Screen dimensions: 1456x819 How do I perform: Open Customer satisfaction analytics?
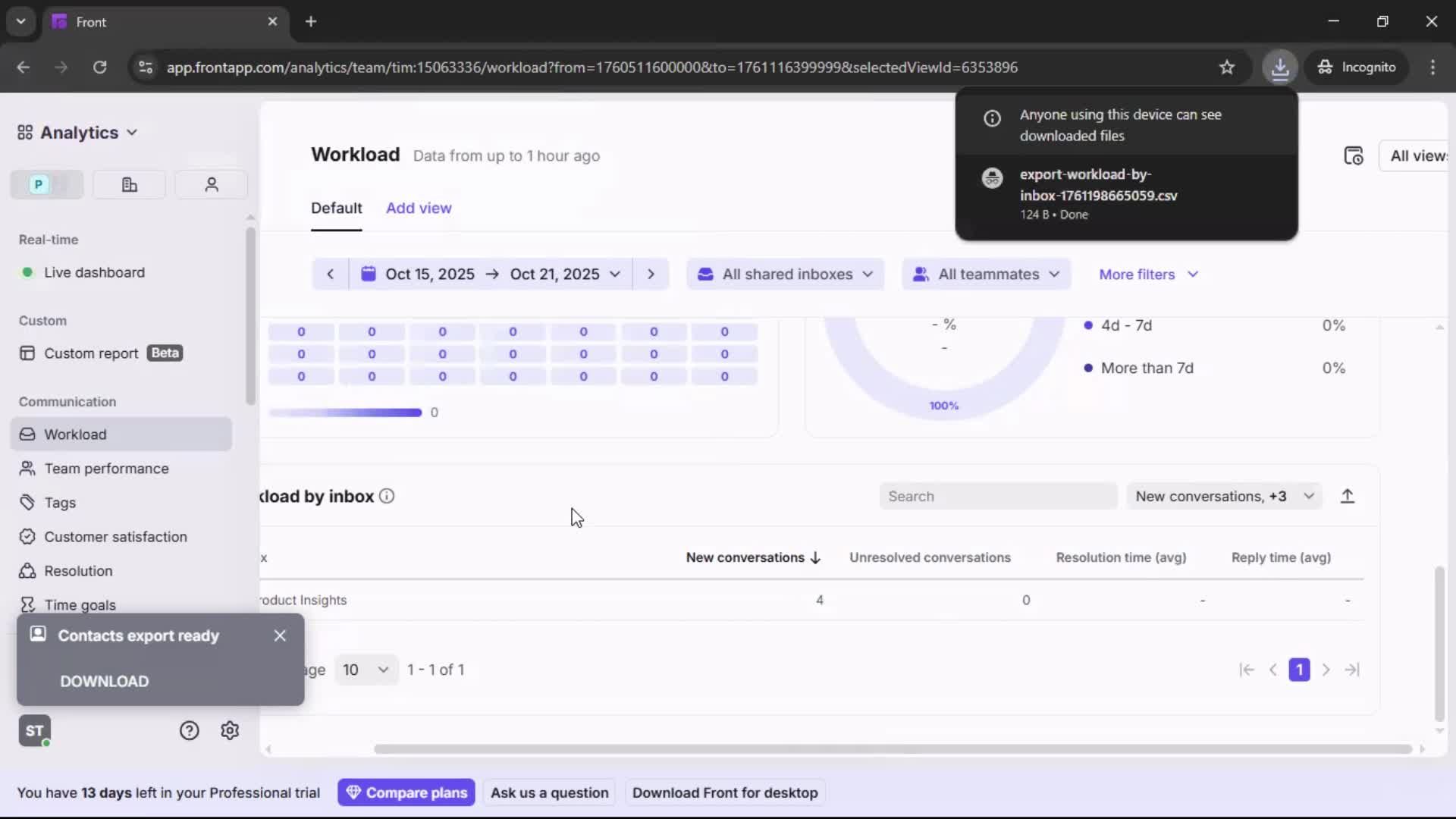pos(115,536)
